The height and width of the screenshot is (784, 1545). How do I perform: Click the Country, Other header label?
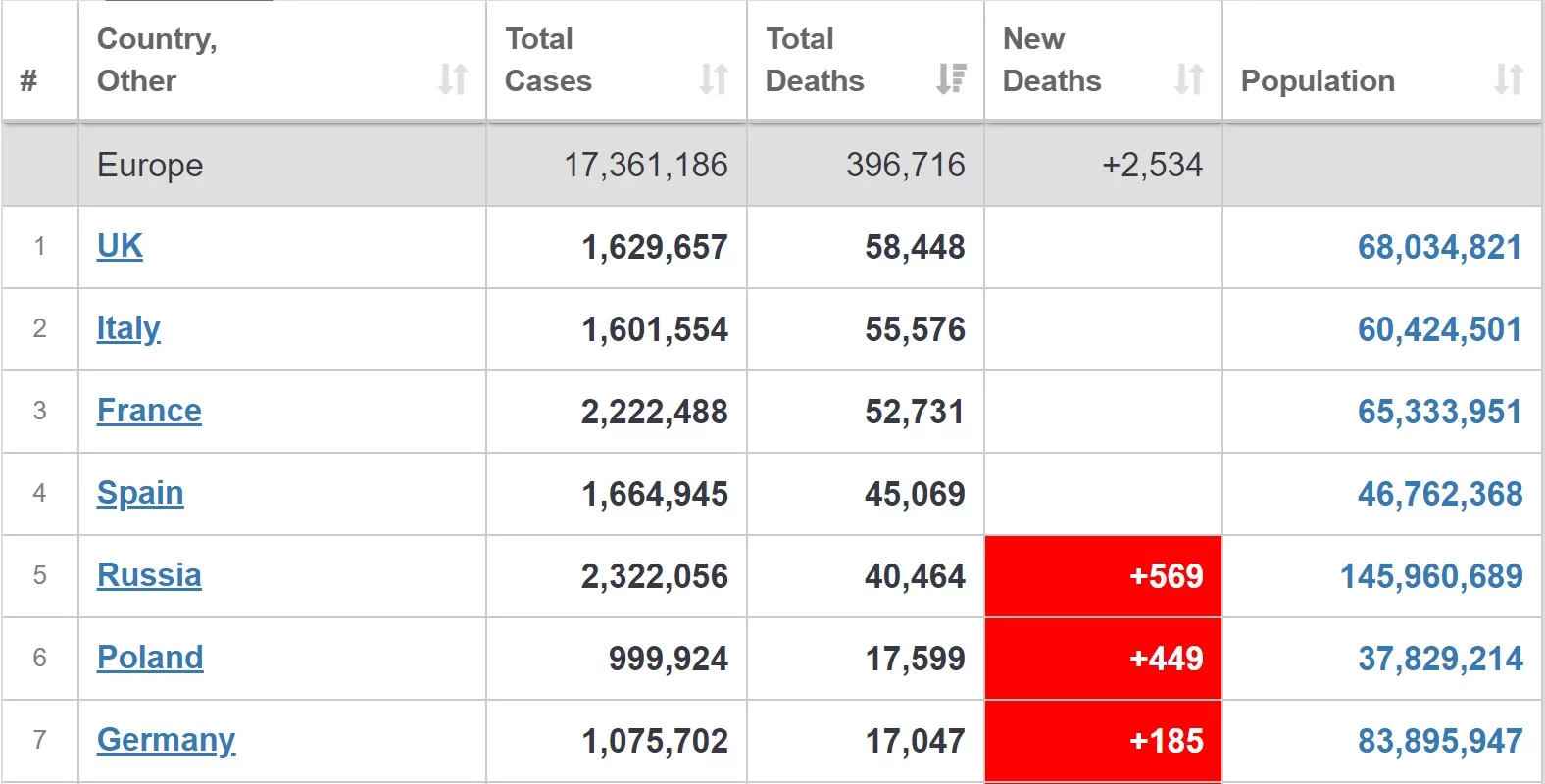pyautogui.click(x=157, y=60)
